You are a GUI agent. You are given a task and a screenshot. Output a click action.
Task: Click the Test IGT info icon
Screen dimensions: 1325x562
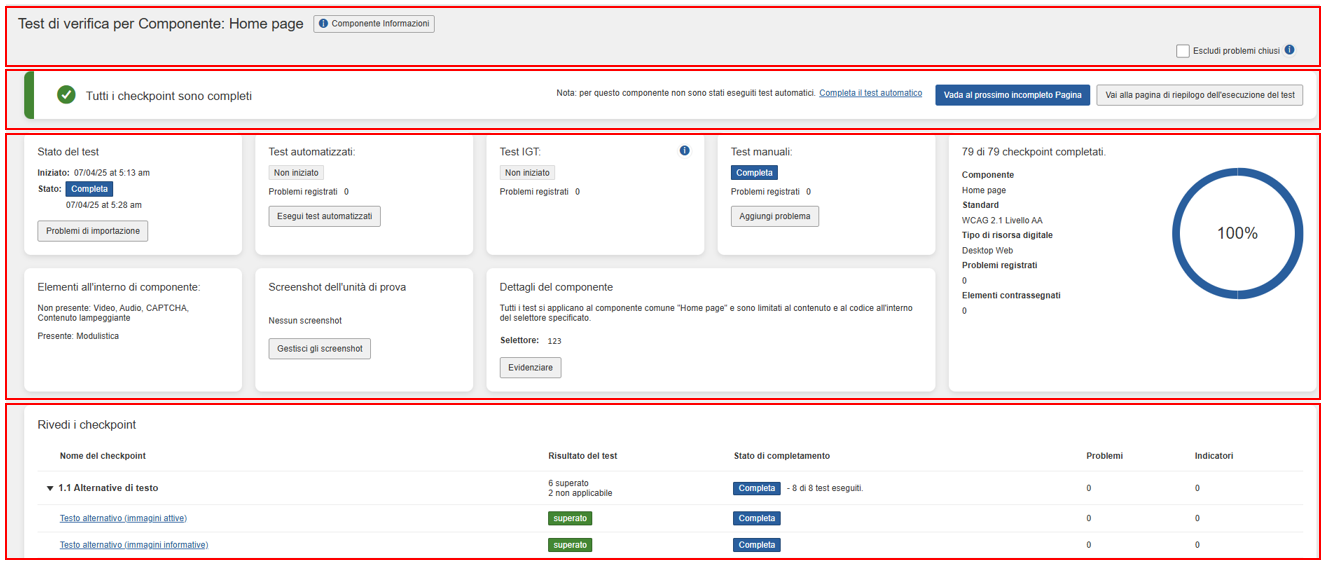coord(684,151)
